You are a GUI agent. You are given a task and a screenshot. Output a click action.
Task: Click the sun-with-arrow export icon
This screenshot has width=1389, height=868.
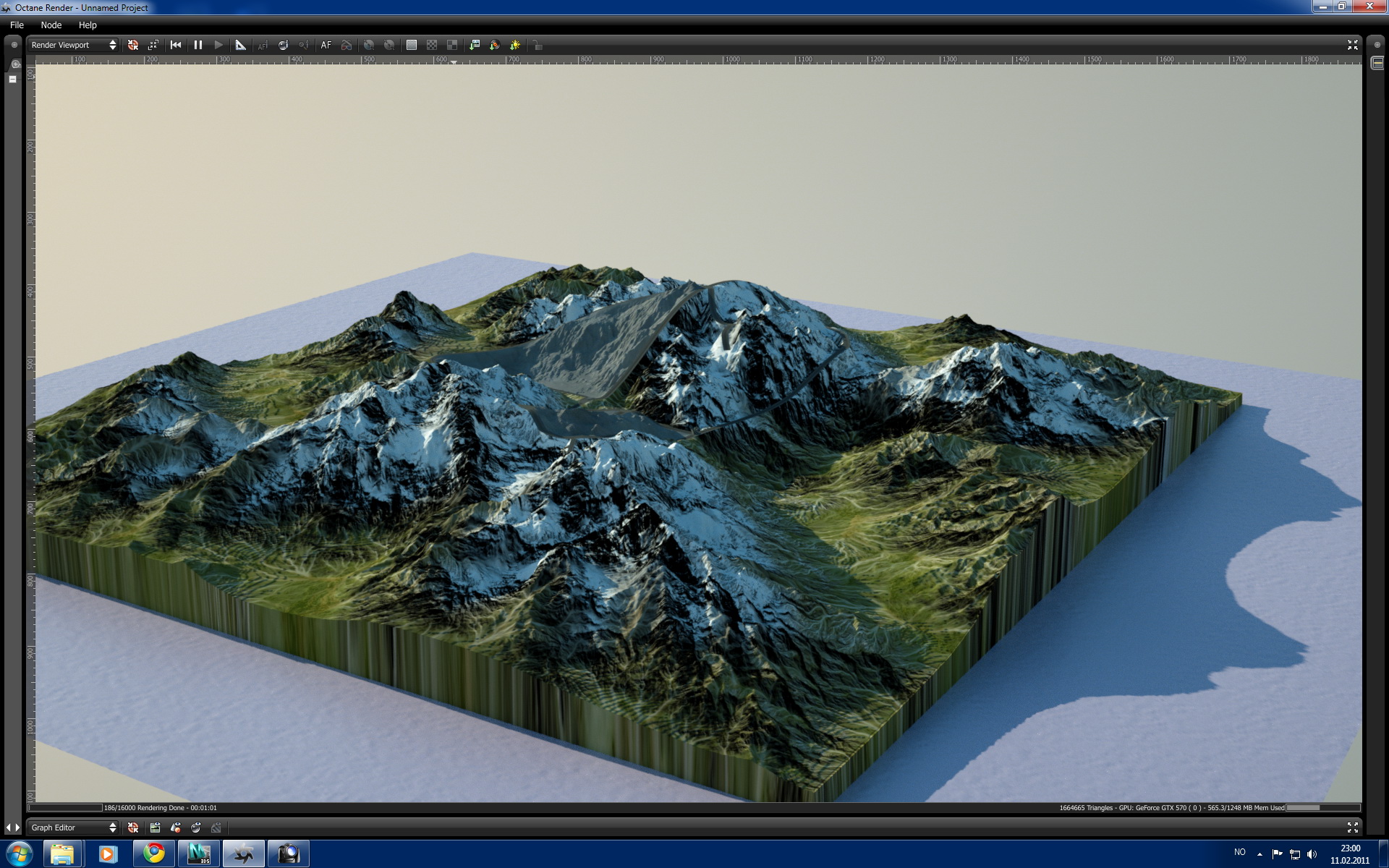pos(515,45)
